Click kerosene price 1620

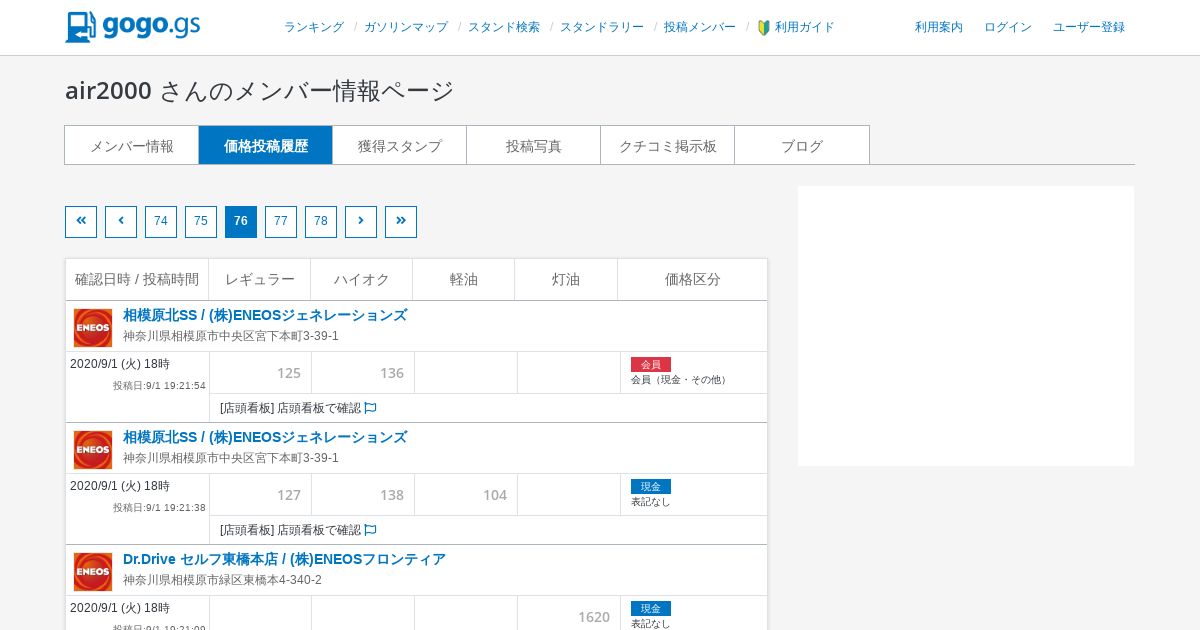(594, 617)
